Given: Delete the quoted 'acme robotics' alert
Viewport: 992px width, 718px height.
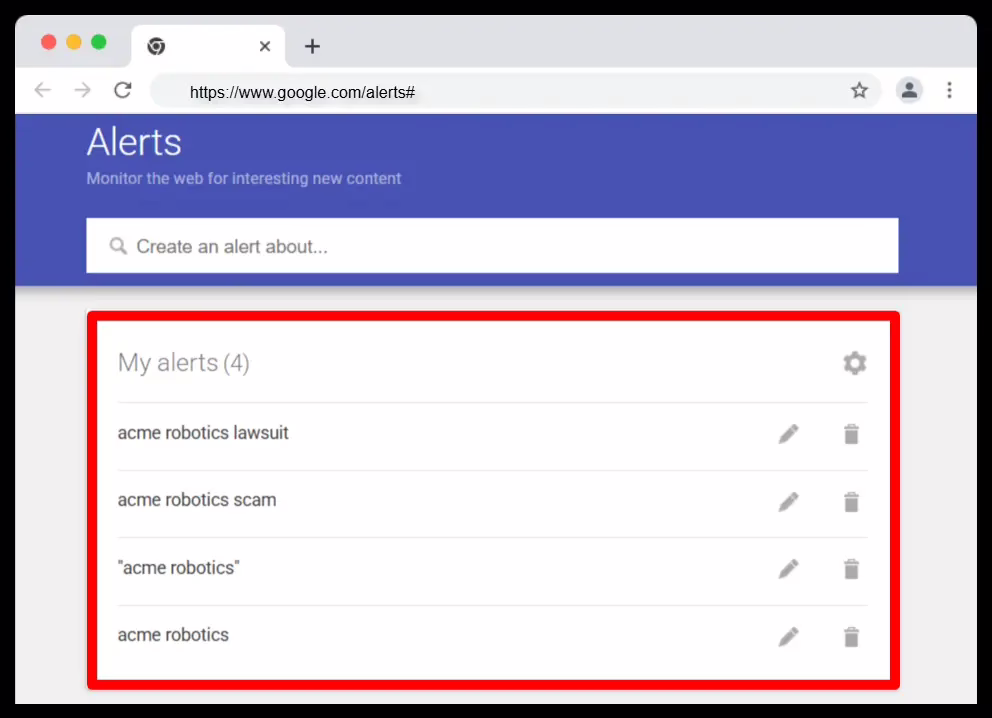Looking at the screenshot, I should point(851,568).
